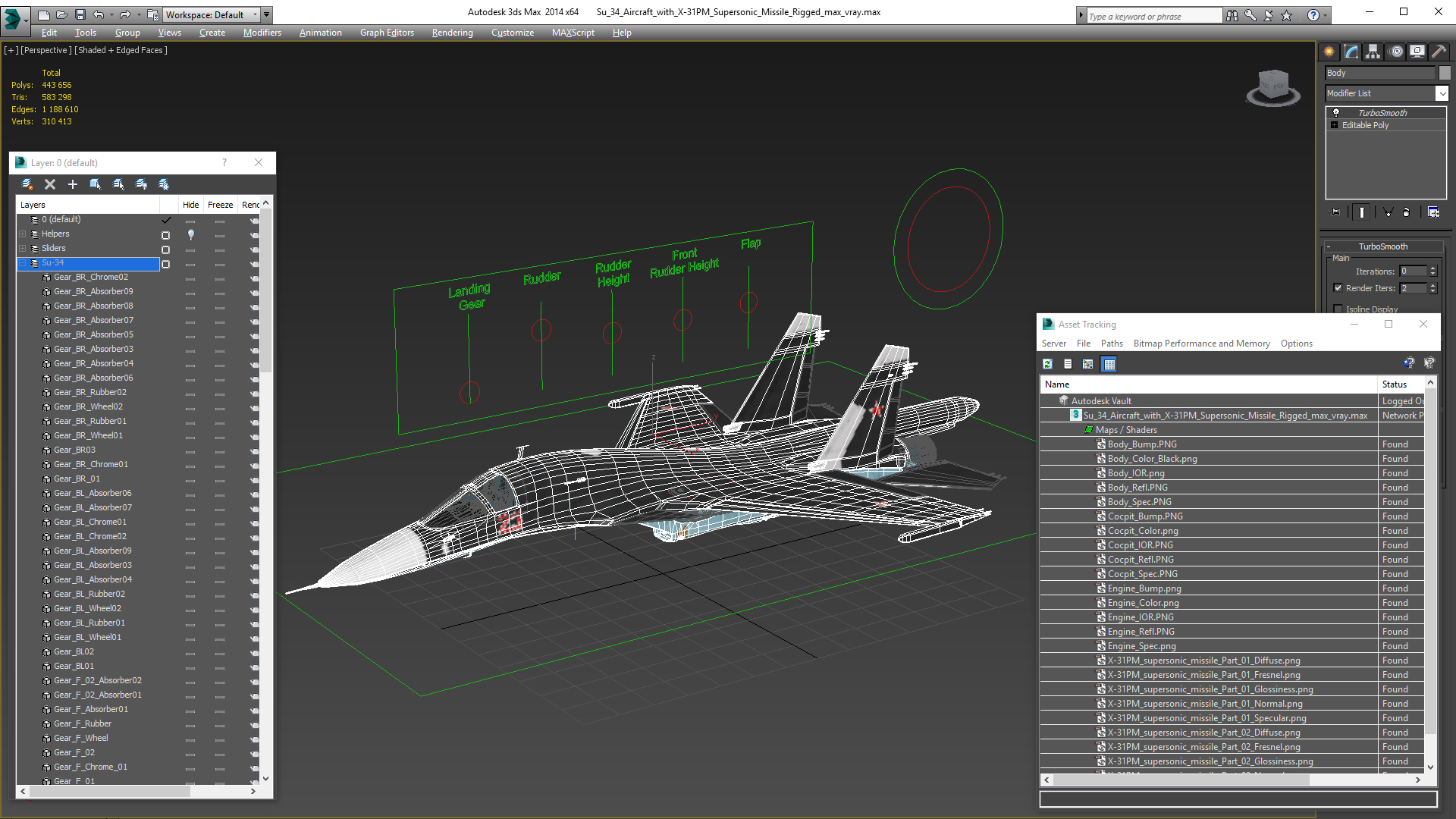The height and width of the screenshot is (819, 1456).
Task: Toggle the Show End Result button
Action: (1362, 212)
